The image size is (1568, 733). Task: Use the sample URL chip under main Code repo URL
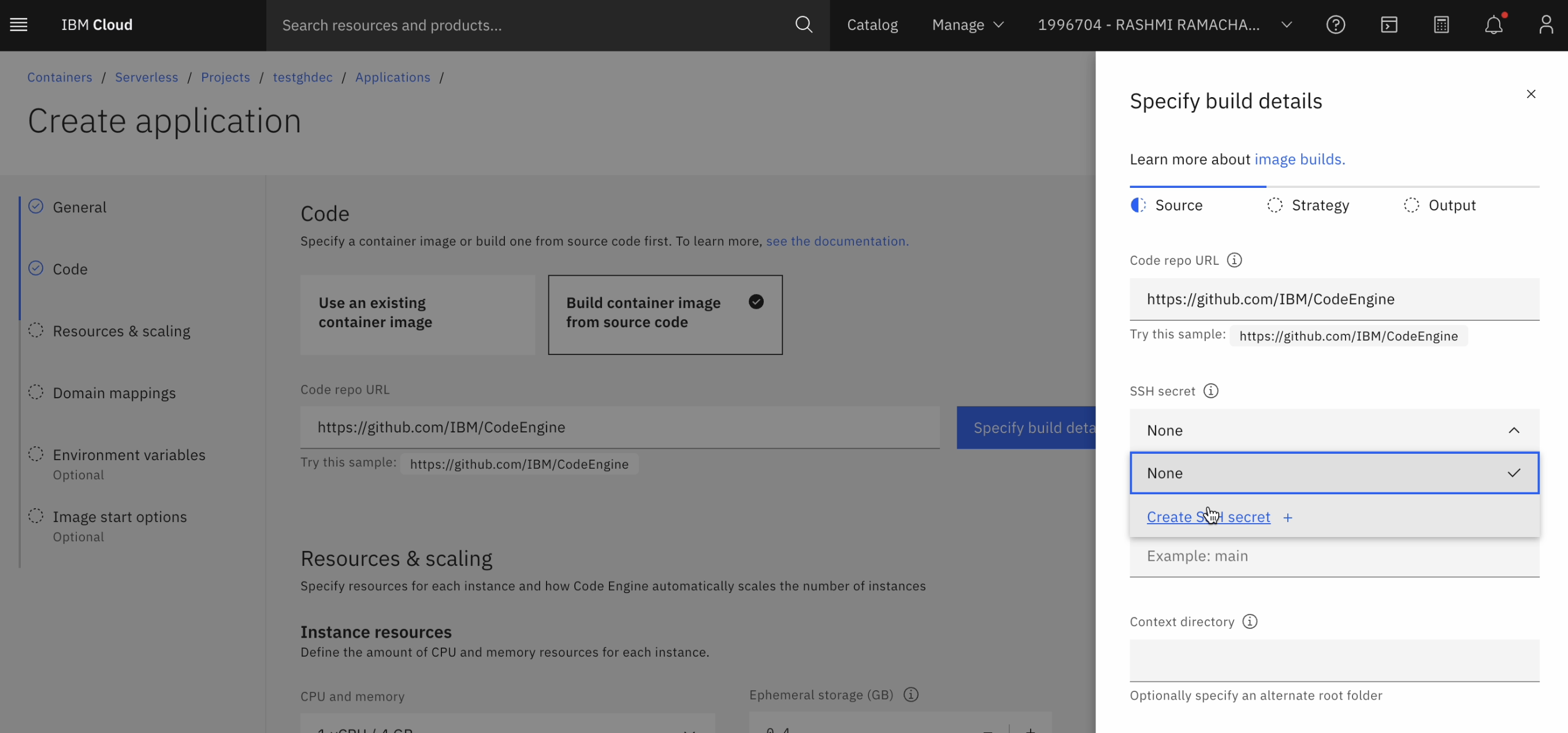(519, 464)
